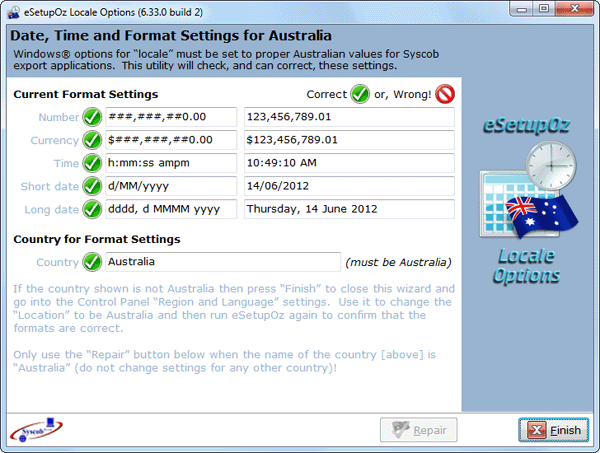Click the eSetupOz title bar app icon
This screenshot has height=453, width=600.
(12, 10)
